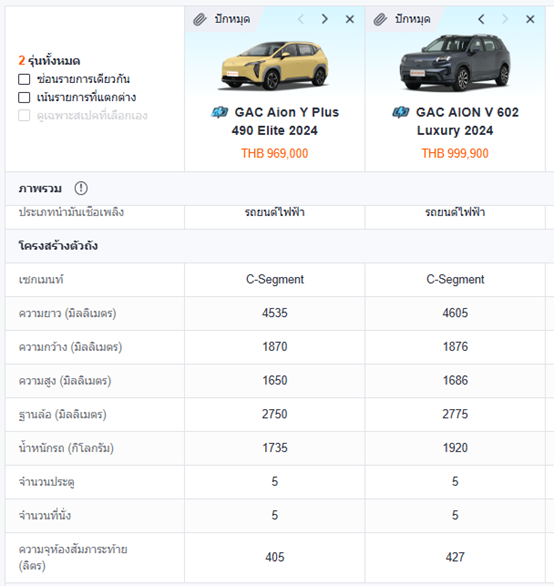Click the EV badge icon next to Aion Y Plus

219,112
